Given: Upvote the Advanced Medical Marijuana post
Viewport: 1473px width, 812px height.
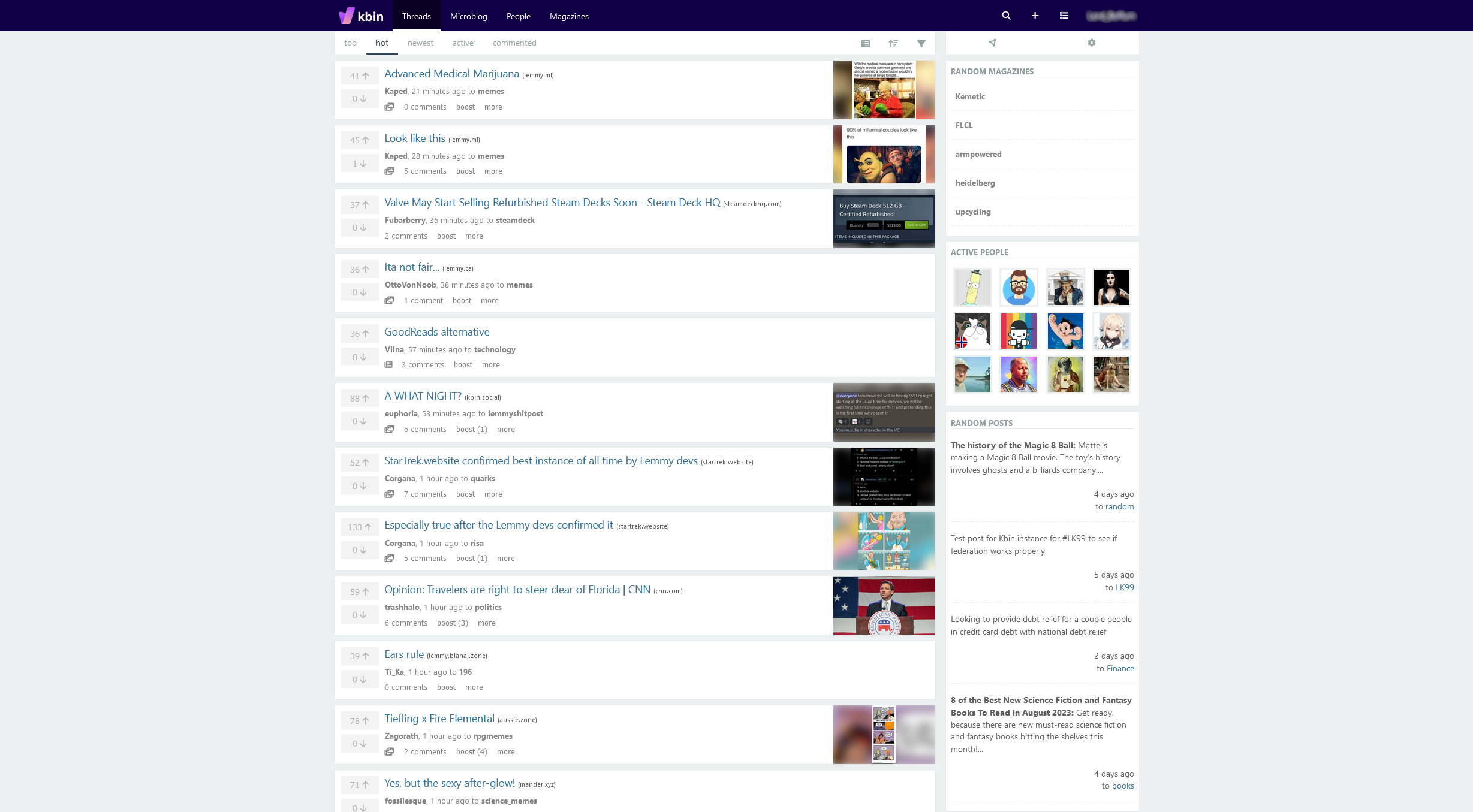Looking at the screenshot, I should (x=359, y=76).
